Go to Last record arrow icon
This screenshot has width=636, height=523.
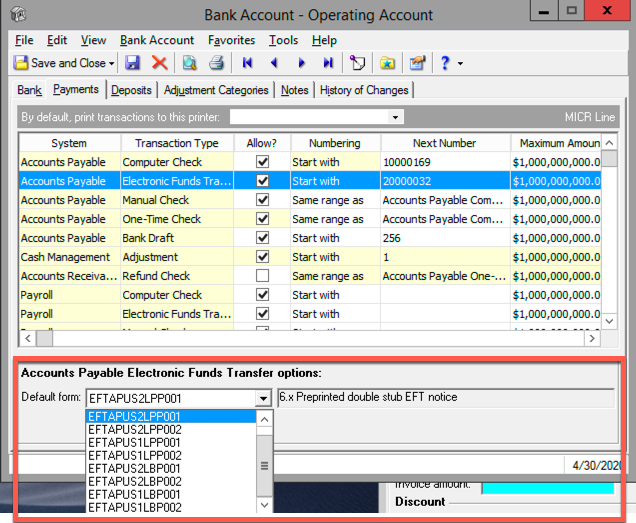(328, 63)
